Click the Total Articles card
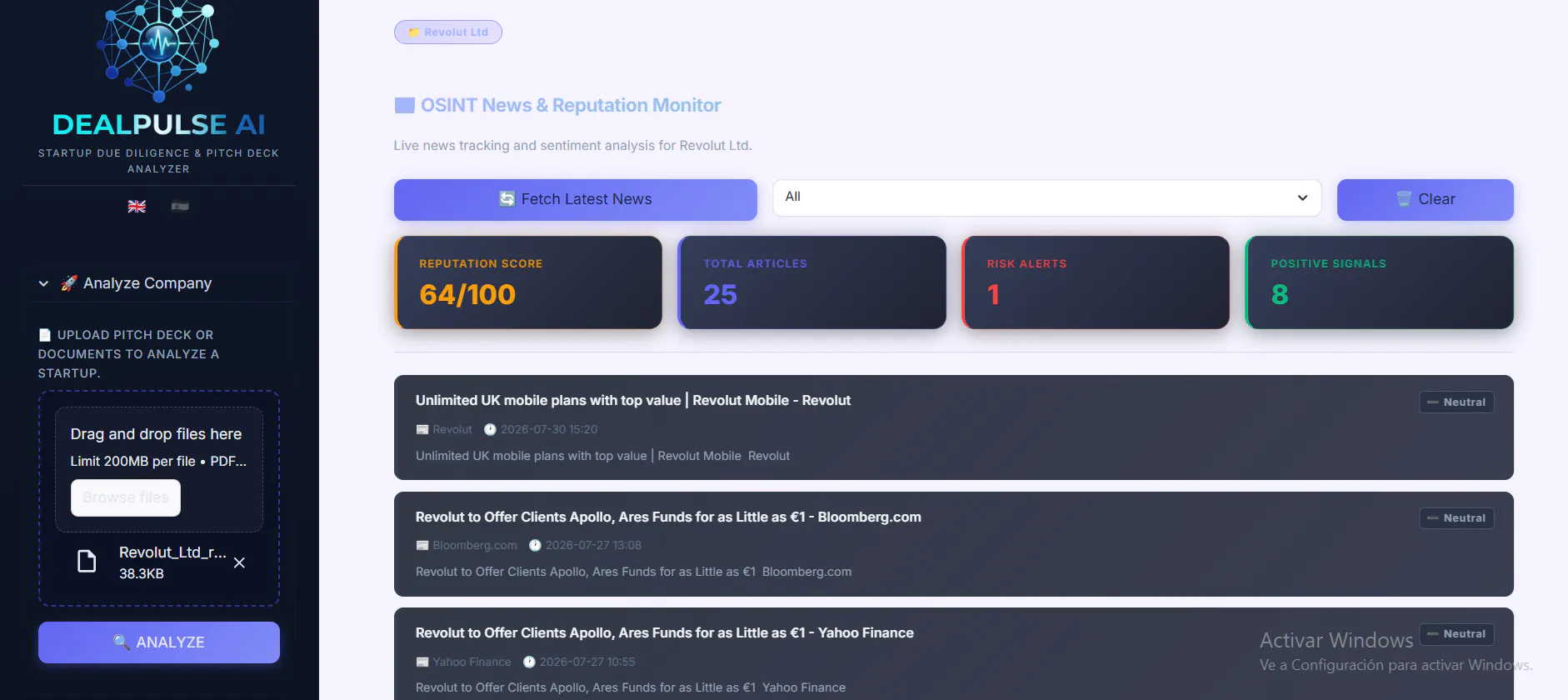 [812, 282]
